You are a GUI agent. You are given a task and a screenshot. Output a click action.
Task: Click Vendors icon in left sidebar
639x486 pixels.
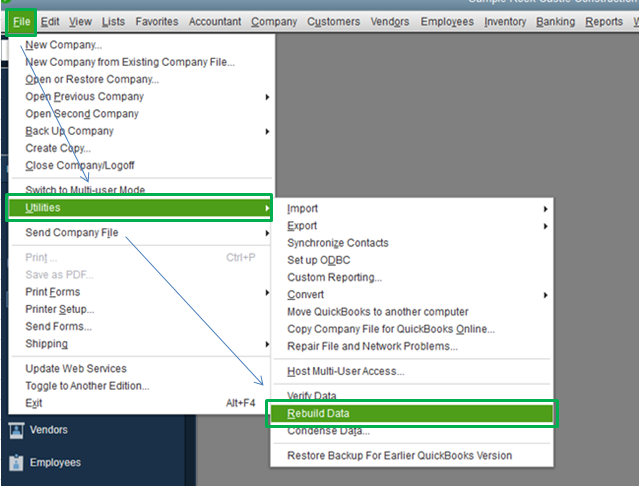16,430
